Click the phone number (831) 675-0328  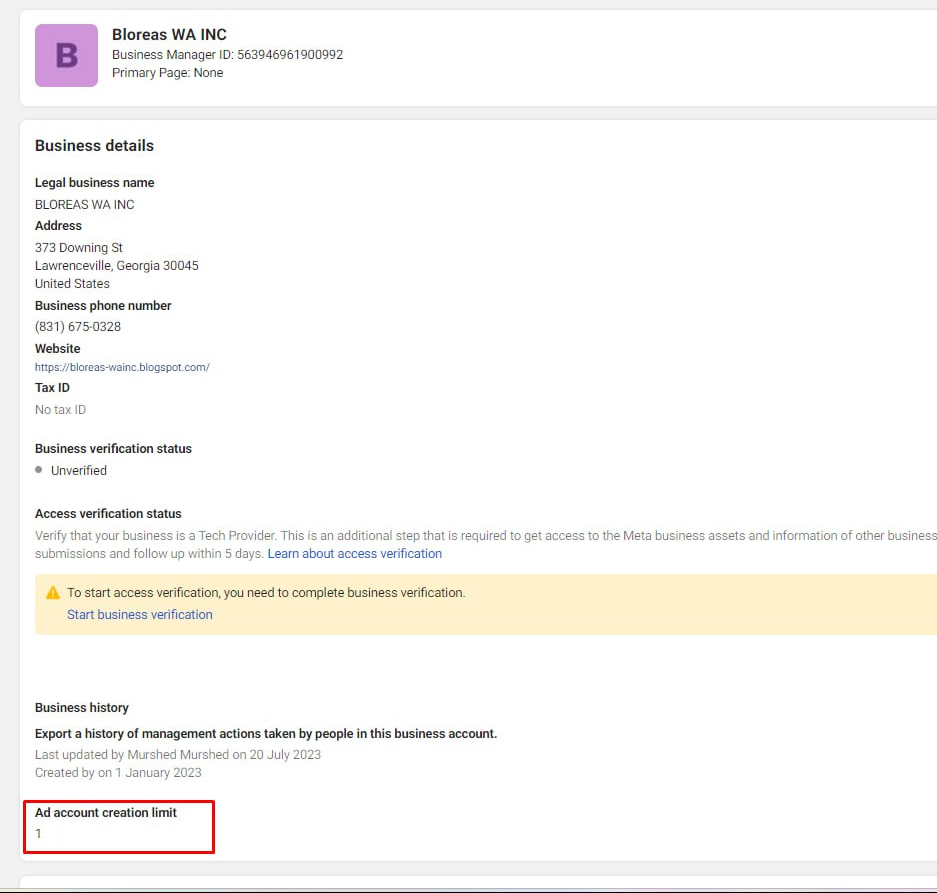tap(78, 326)
